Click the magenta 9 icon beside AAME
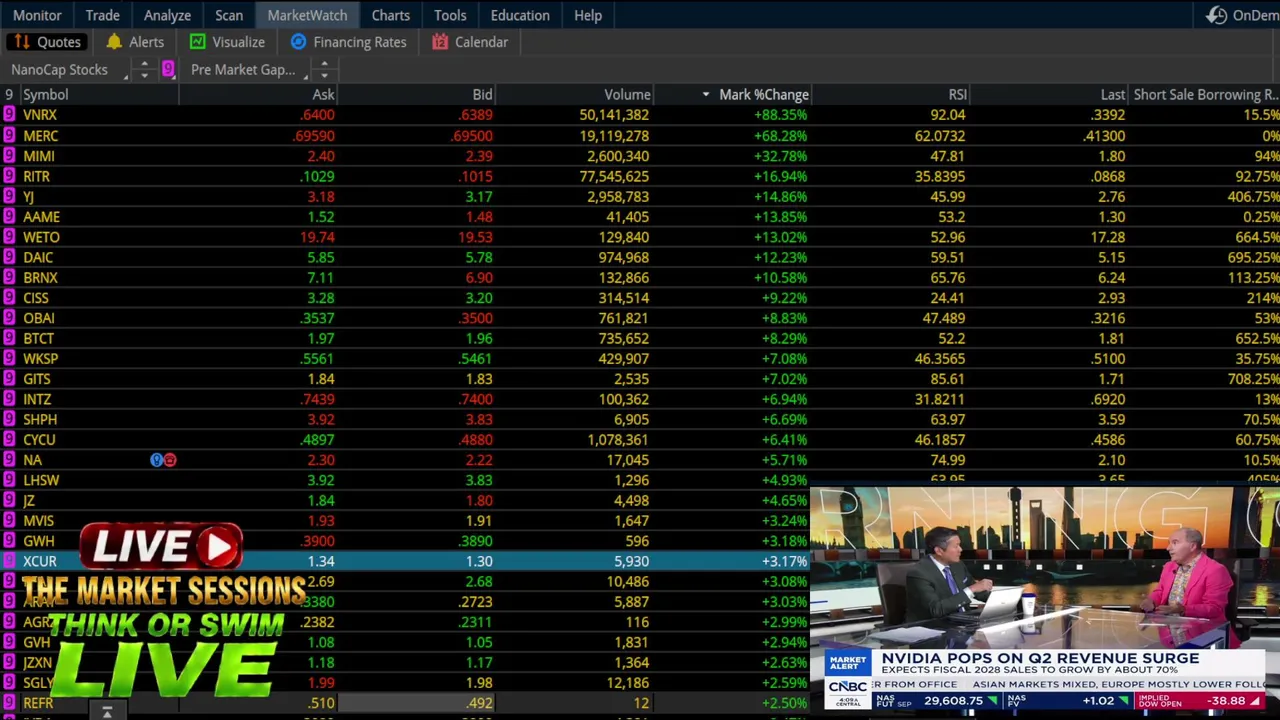 pos(9,217)
